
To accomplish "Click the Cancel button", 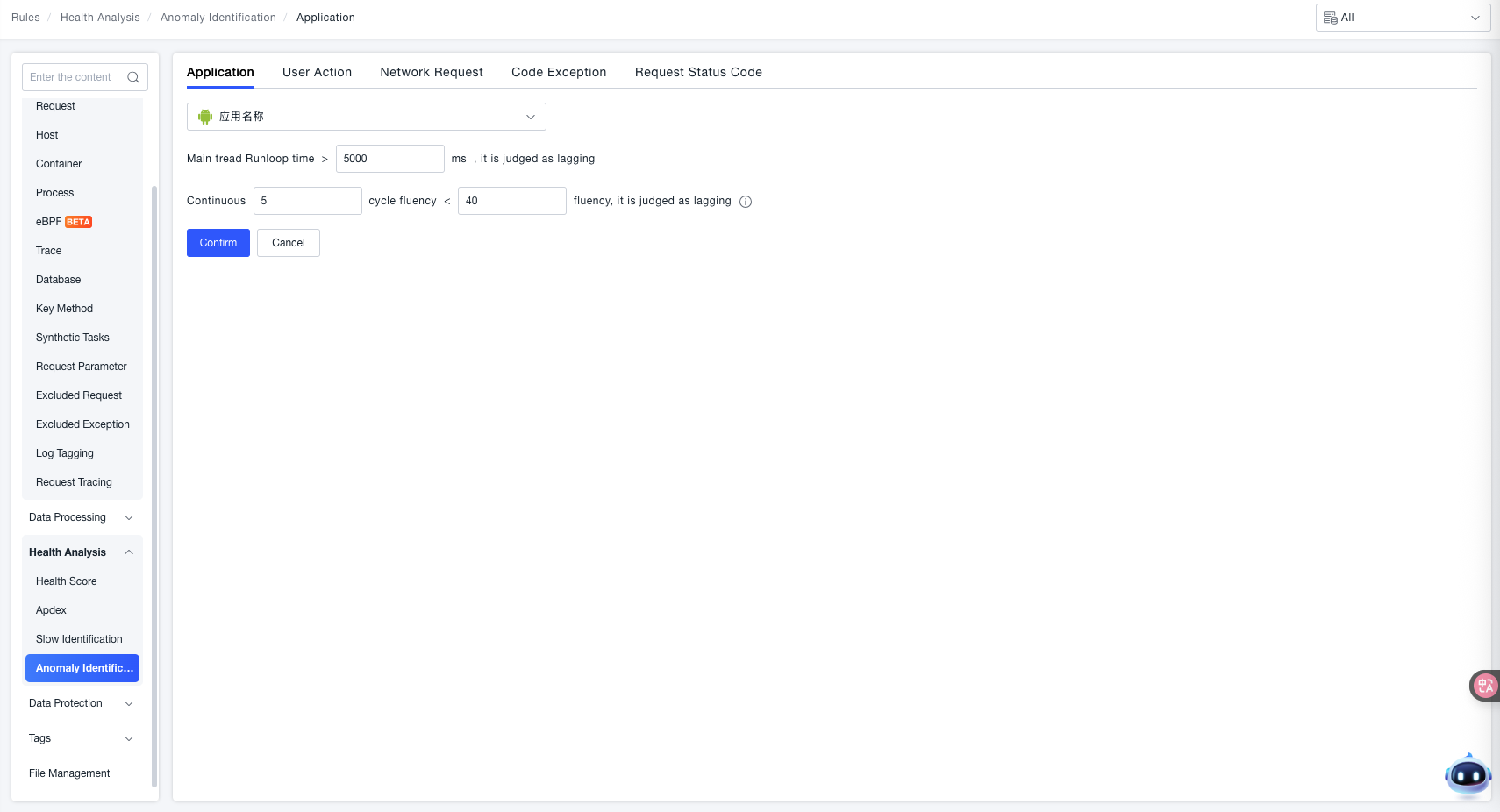I will click(288, 243).
